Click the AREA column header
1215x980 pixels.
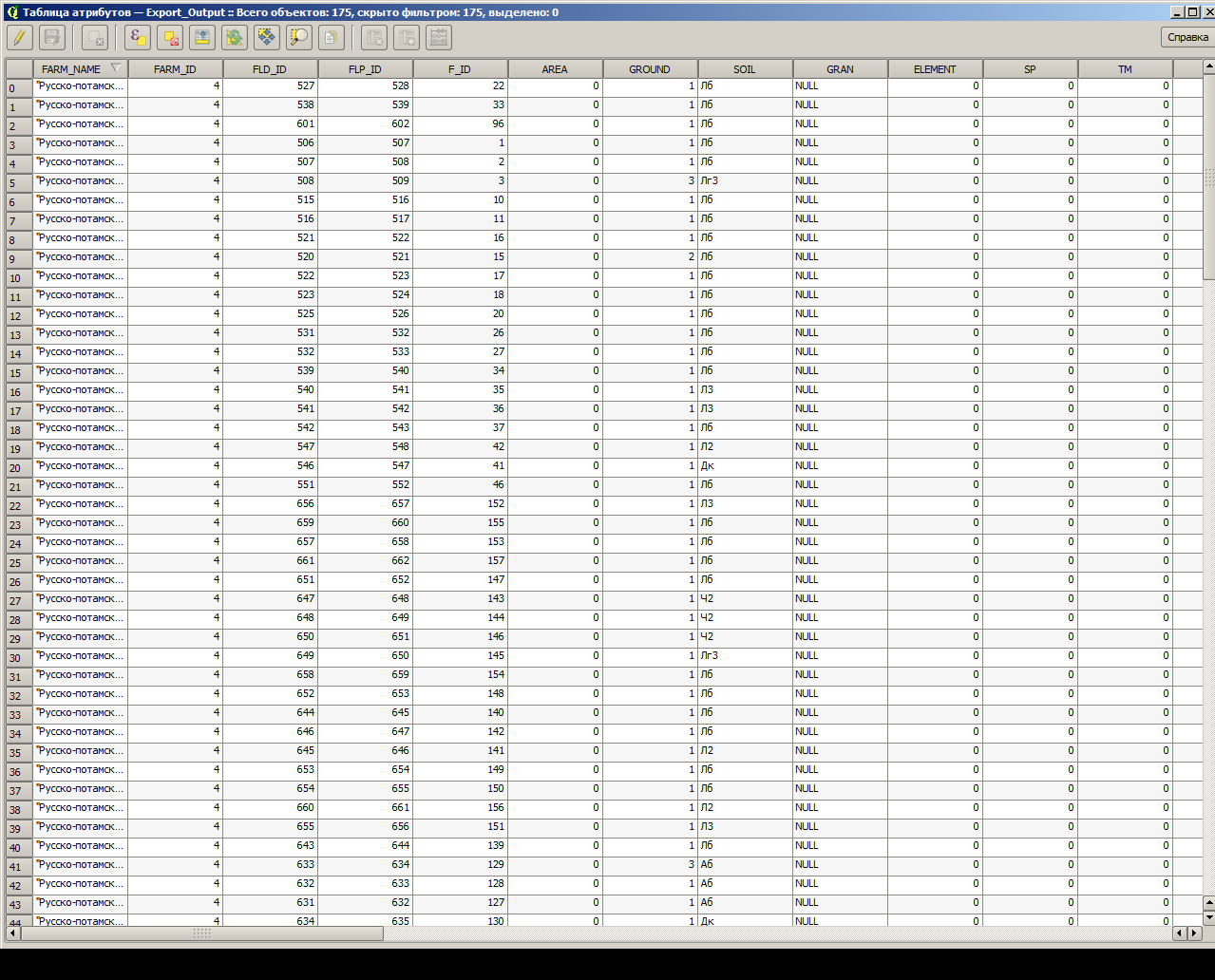click(556, 69)
